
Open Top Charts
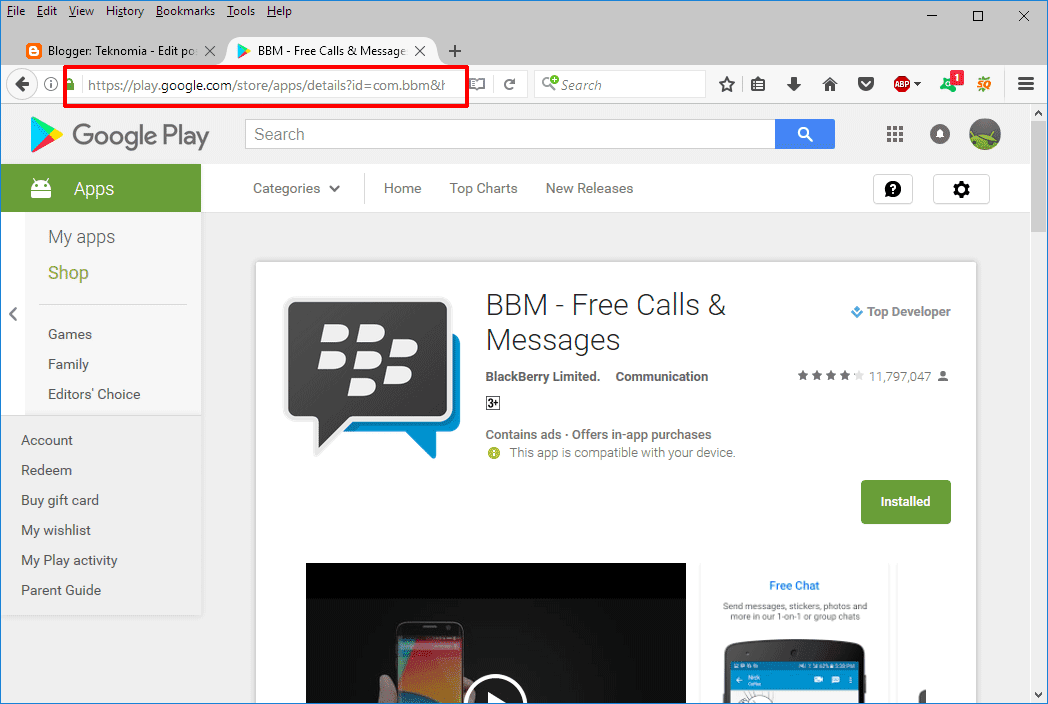point(483,189)
